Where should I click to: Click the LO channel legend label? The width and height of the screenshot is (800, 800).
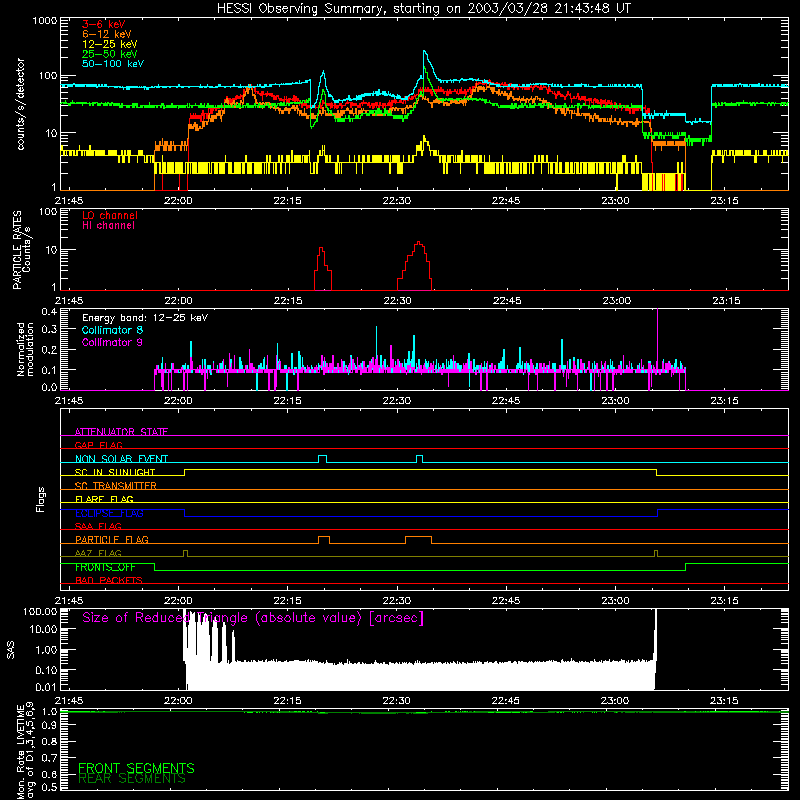pos(110,215)
